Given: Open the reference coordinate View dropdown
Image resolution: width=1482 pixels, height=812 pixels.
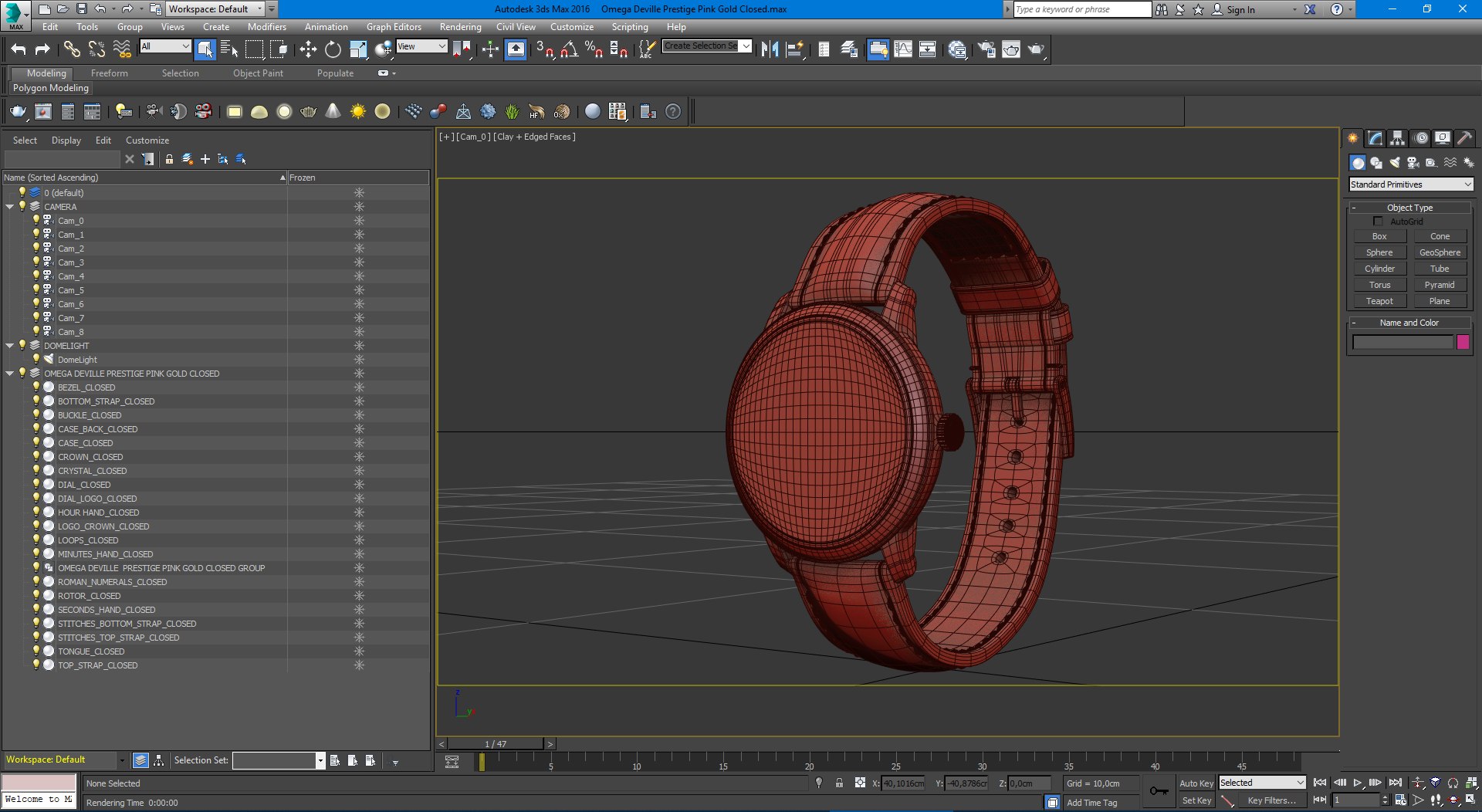Looking at the screenshot, I should [x=421, y=46].
